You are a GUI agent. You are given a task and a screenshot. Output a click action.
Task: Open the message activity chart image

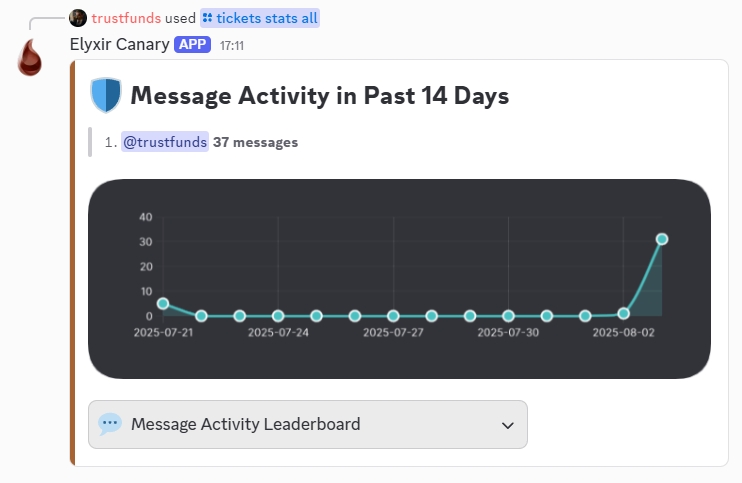pyautogui.click(x=400, y=279)
